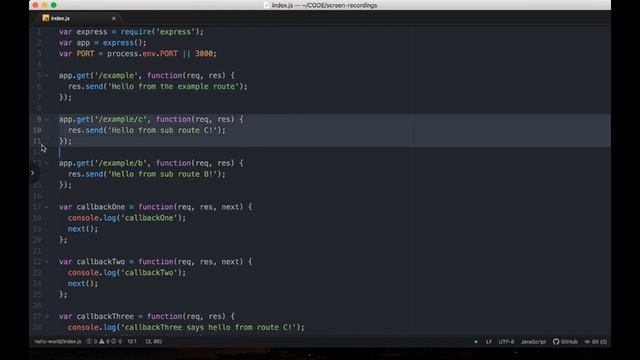Click line number 18 in the gutter

pos(37,218)
